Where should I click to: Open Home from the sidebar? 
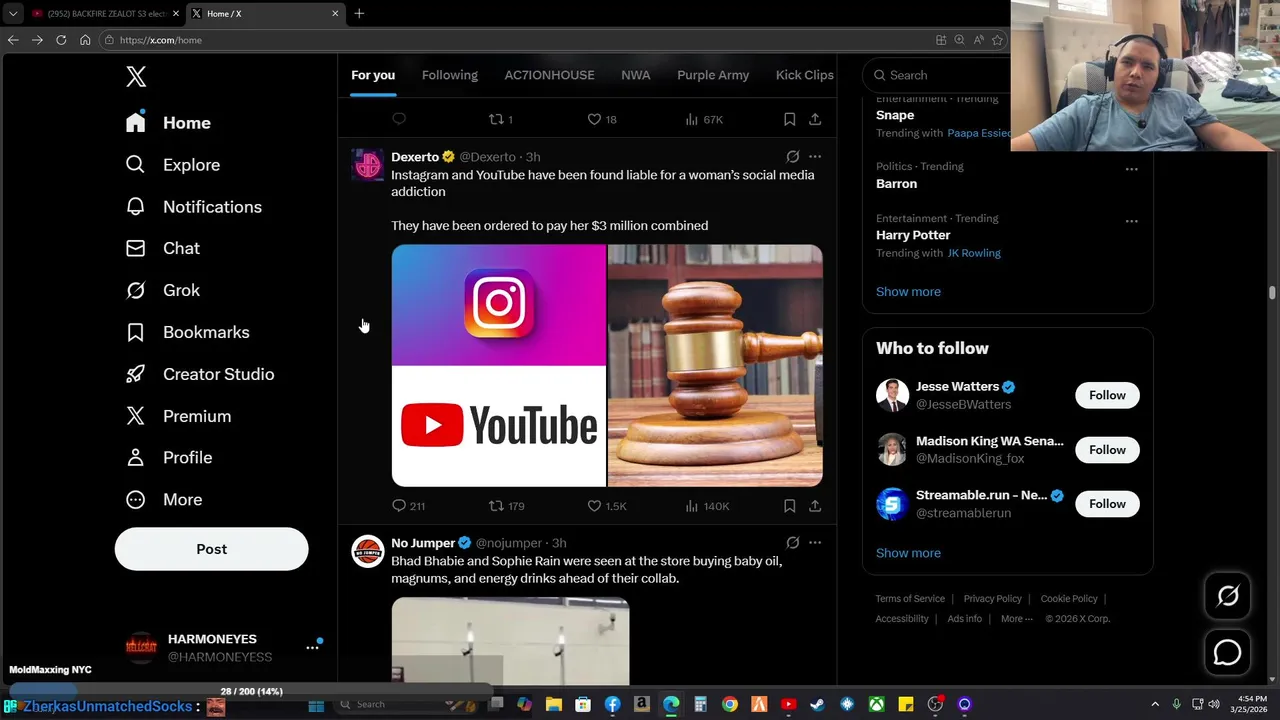(168, 123)
